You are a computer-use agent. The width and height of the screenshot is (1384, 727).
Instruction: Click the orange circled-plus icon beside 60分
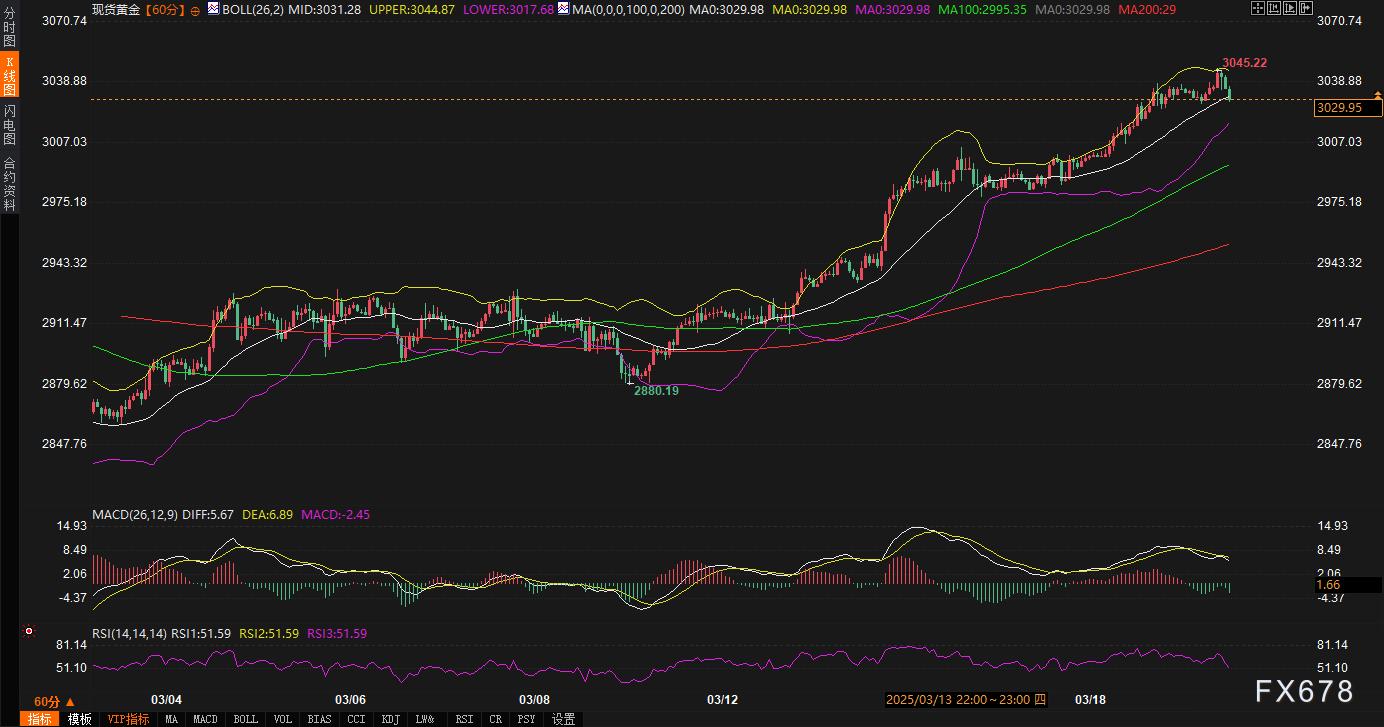point(194,10)
